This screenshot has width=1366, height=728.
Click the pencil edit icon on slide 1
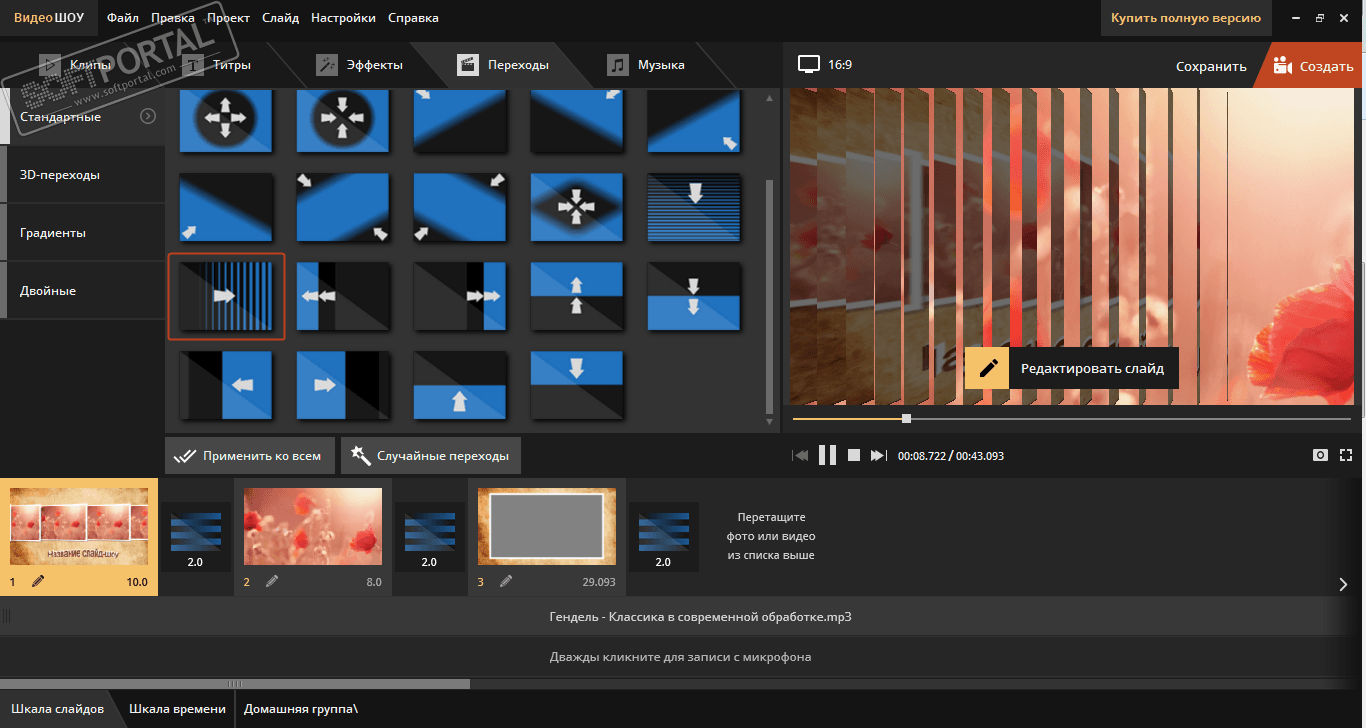pos(39,581)
